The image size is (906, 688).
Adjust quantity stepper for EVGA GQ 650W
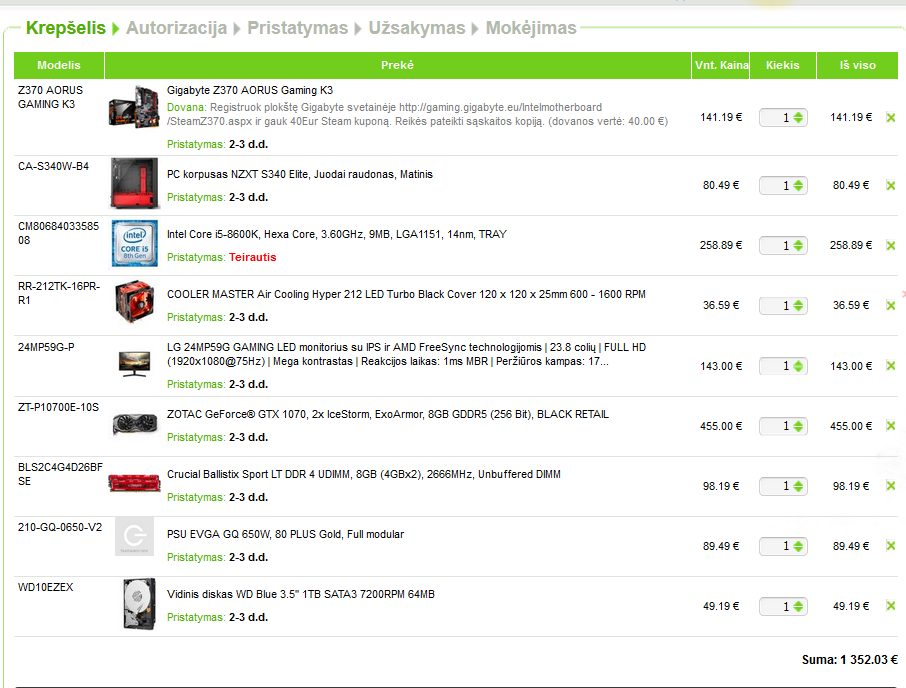[x=798, y=546]
